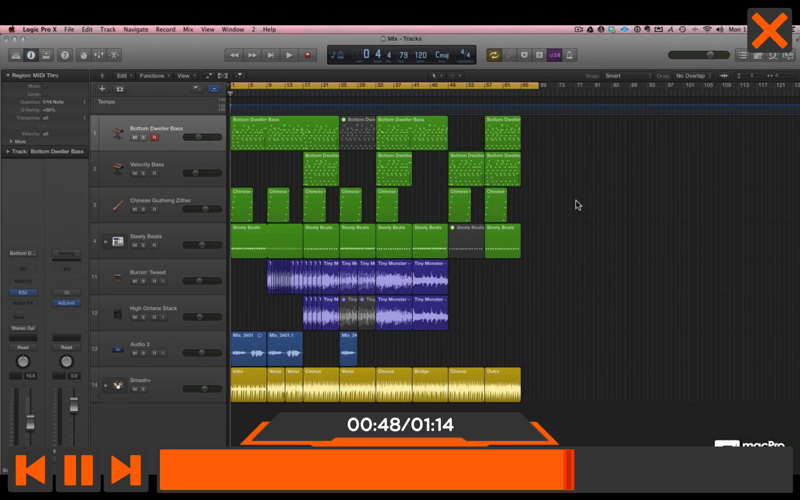The width and height of the screenshot is (800, 500).
Task: Open the Functions dropdown menu
Action: click(x=155, y=76)
